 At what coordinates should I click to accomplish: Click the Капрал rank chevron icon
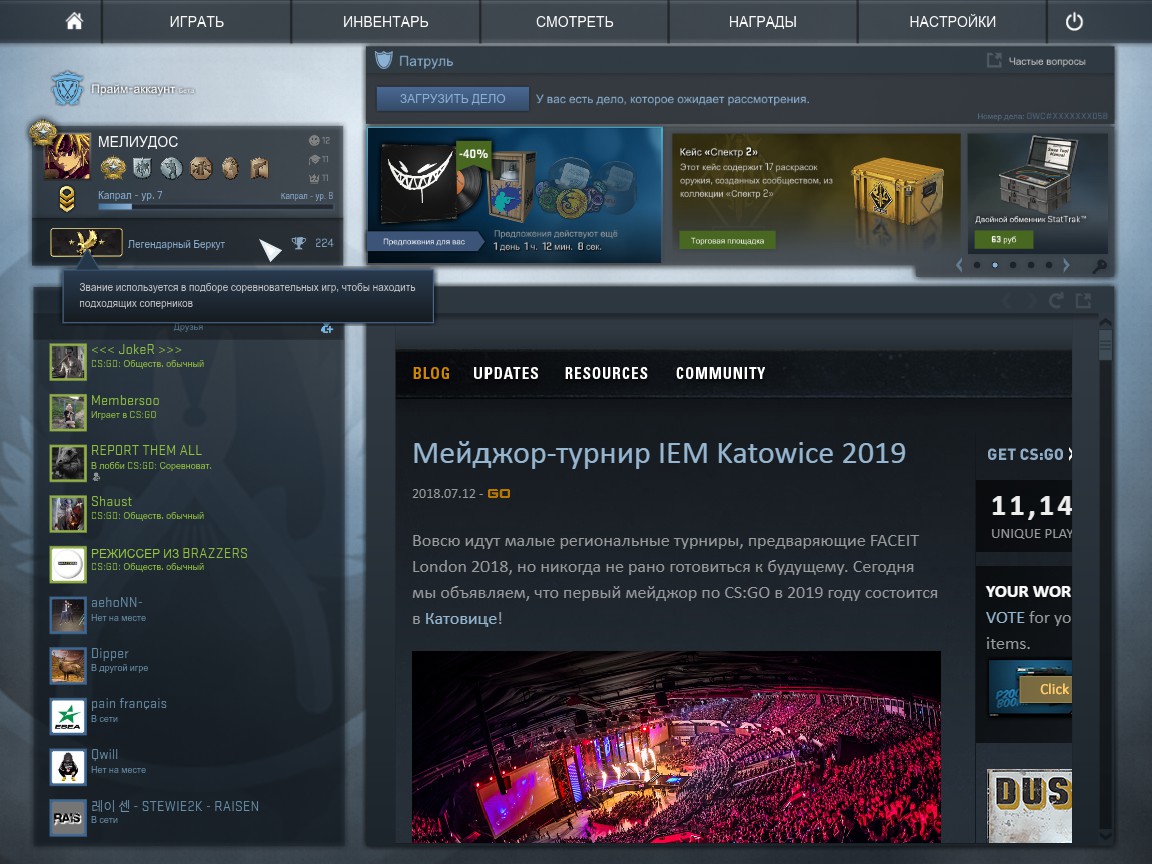click(67, 199)
